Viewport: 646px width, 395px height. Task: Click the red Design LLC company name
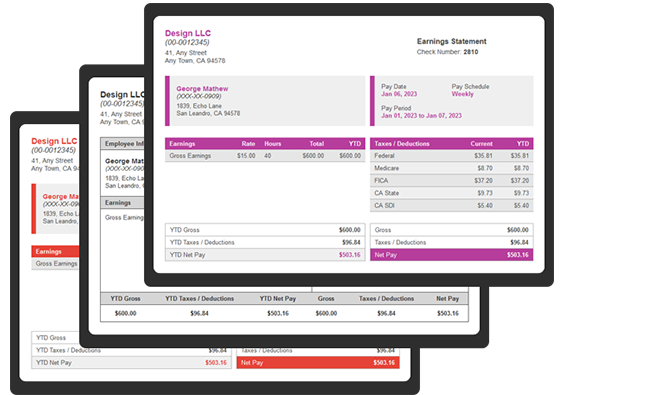[54, 141]
